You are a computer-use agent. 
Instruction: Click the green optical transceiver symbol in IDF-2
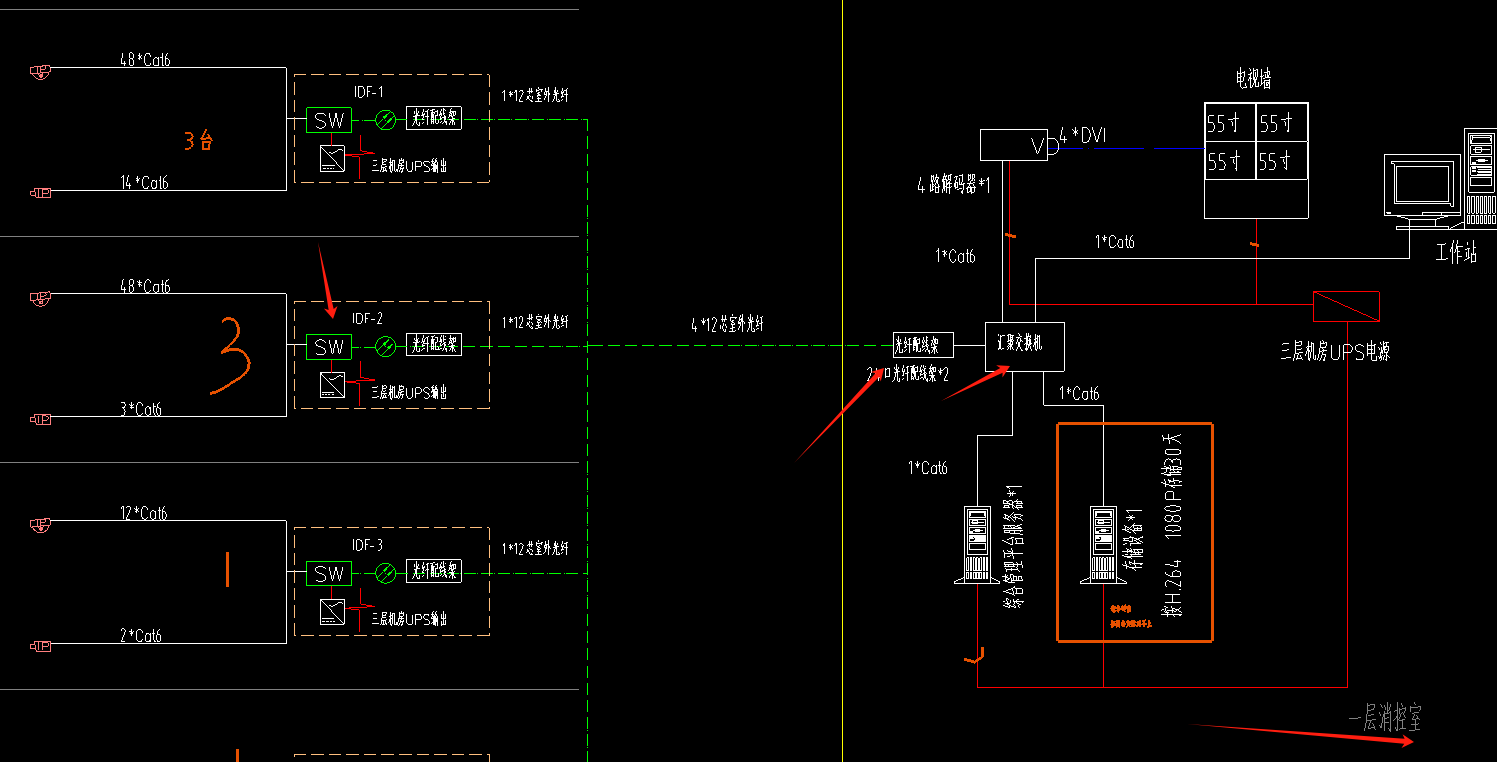click(x=386, y=347)
